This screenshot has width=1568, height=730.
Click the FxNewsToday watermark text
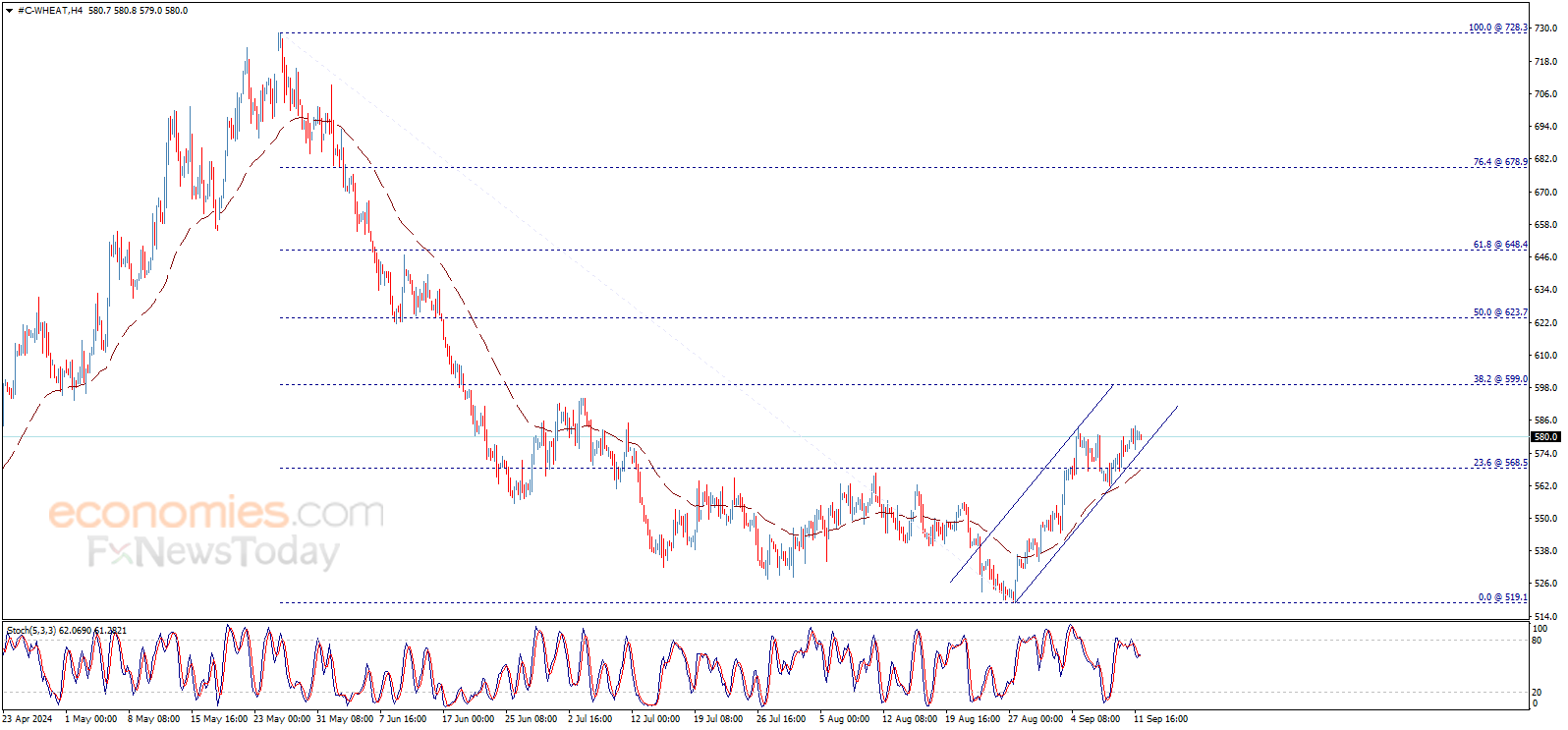(x=213, y=552)
